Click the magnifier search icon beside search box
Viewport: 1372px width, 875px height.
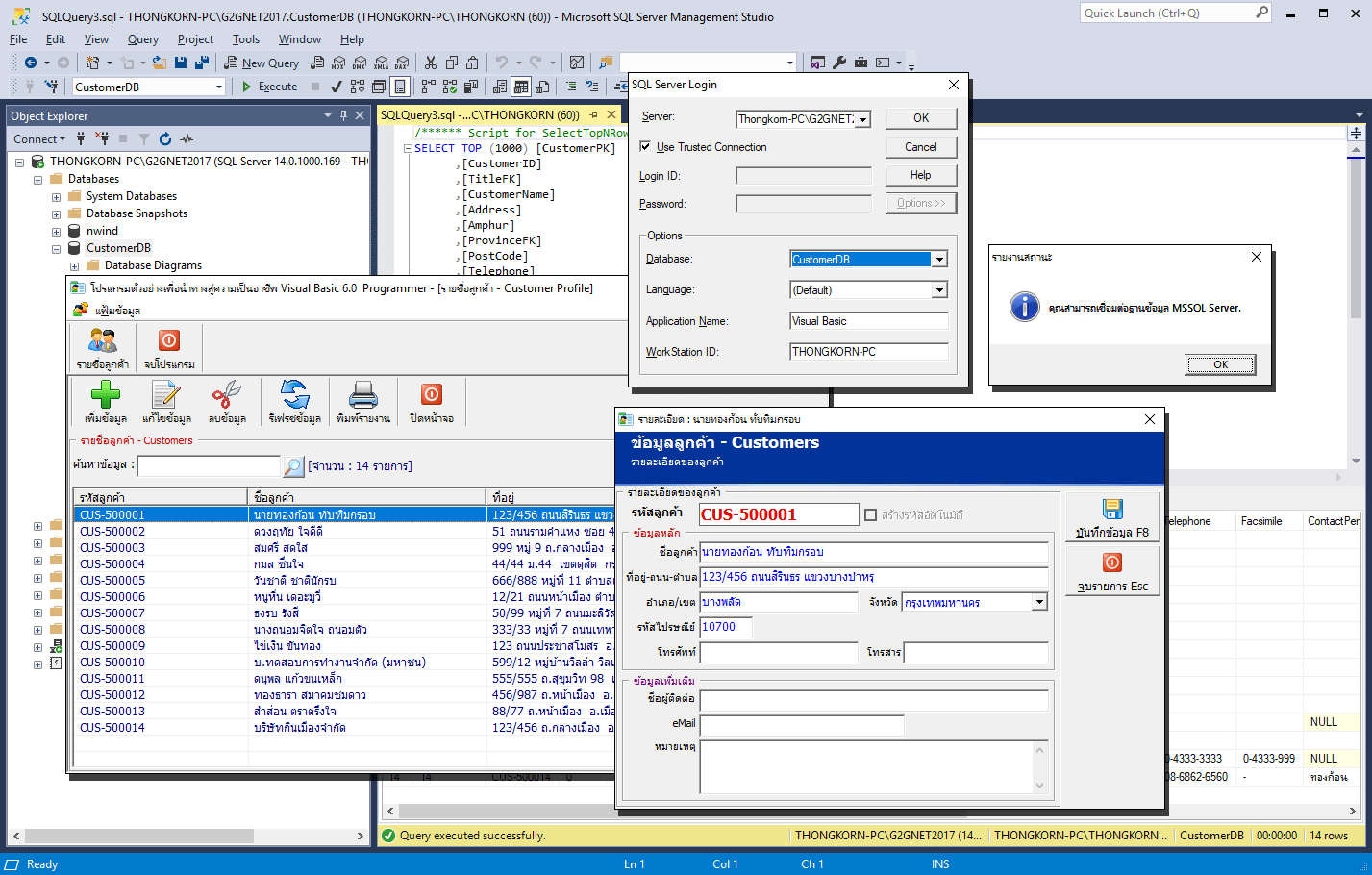click(x=293, y=466)
